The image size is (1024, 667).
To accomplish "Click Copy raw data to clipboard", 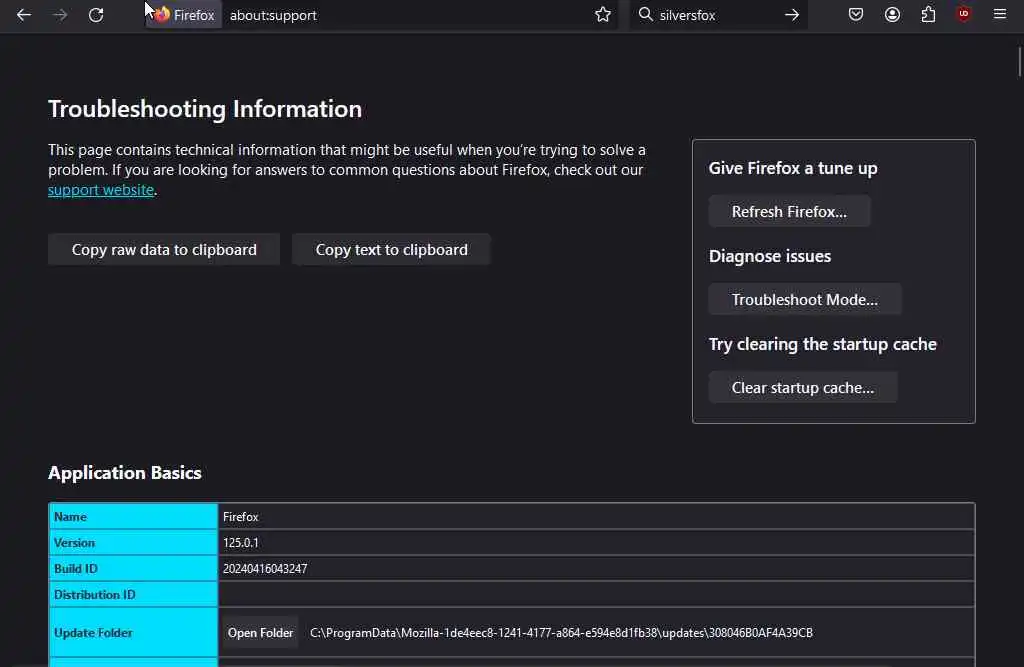I will [x=164, y=250].
